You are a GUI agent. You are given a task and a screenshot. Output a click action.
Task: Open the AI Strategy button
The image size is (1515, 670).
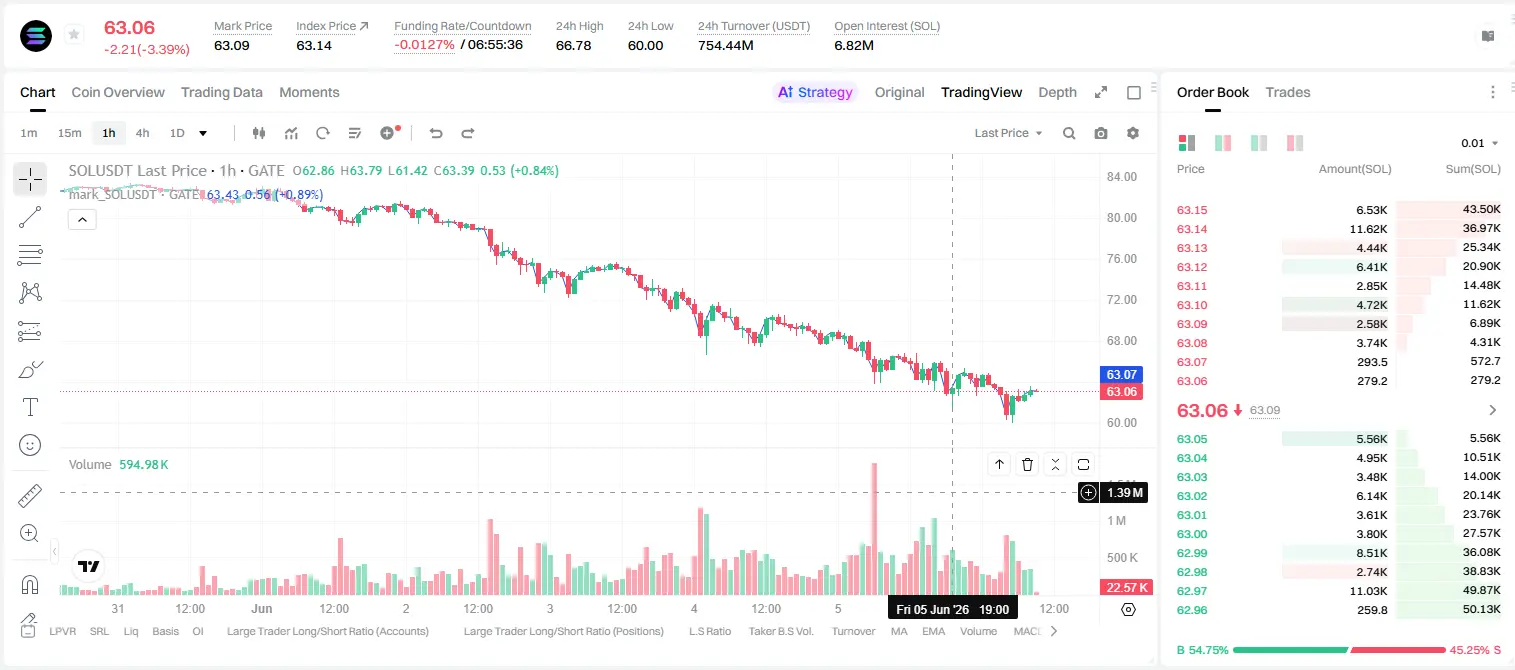(815, 92)
